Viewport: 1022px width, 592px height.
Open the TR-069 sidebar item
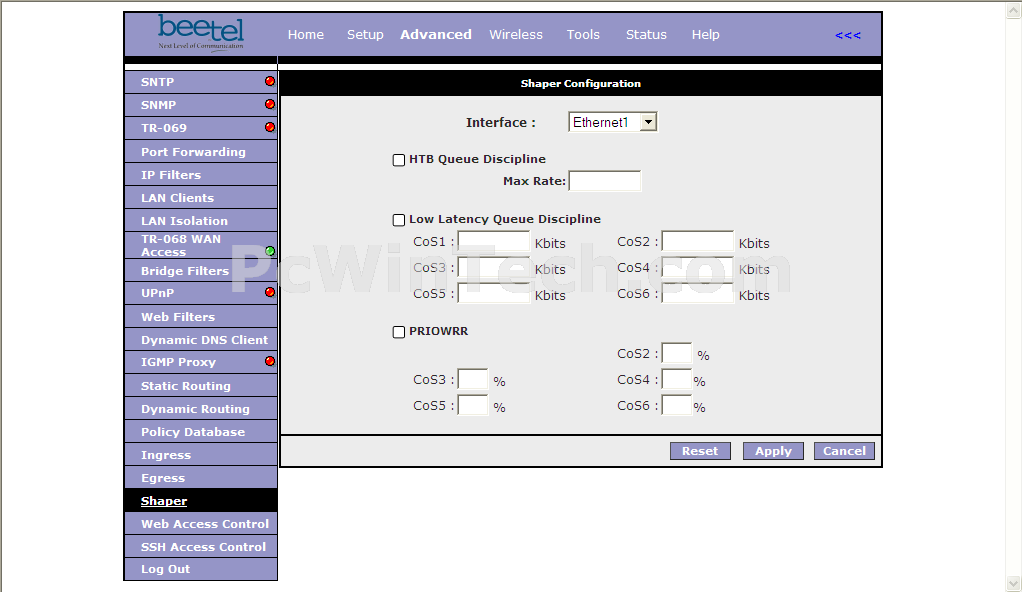pos(201,128)
